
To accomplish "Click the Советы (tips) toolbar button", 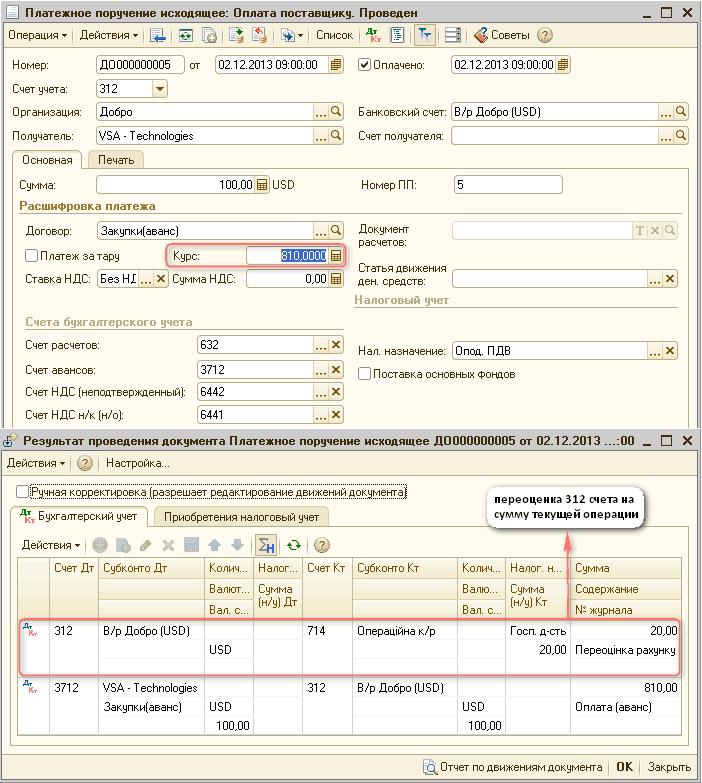I will click(502, 35).
